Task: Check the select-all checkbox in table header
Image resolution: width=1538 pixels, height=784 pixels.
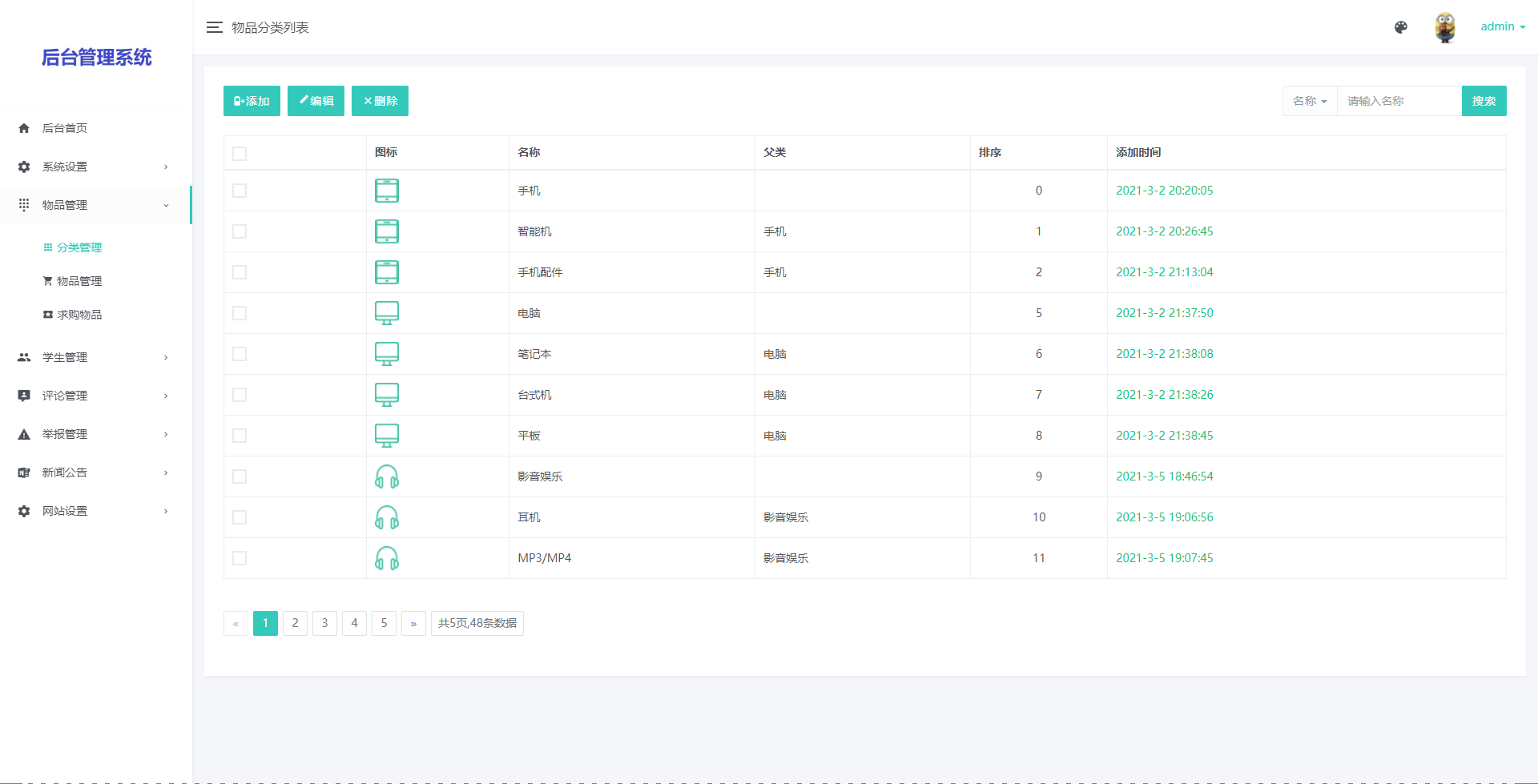Action: pyautogui.click(x=239, y=153)
